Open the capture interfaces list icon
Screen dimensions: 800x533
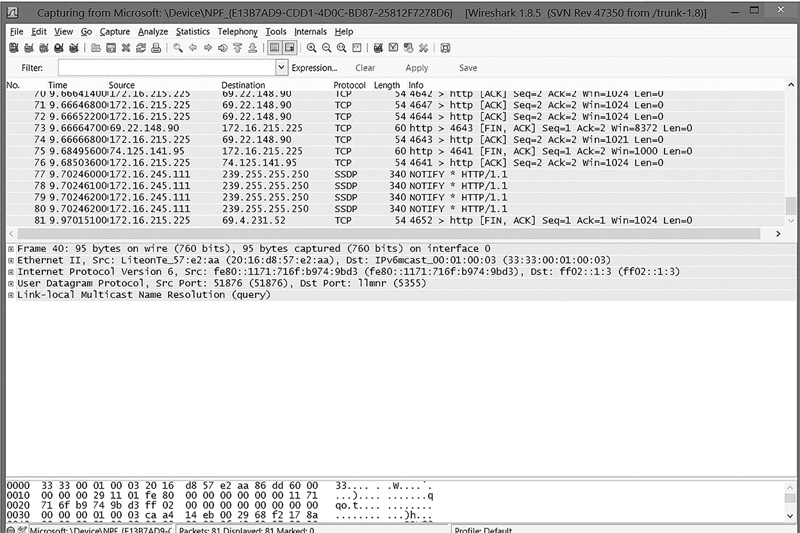pyautogui.click(x=14, y=48)
